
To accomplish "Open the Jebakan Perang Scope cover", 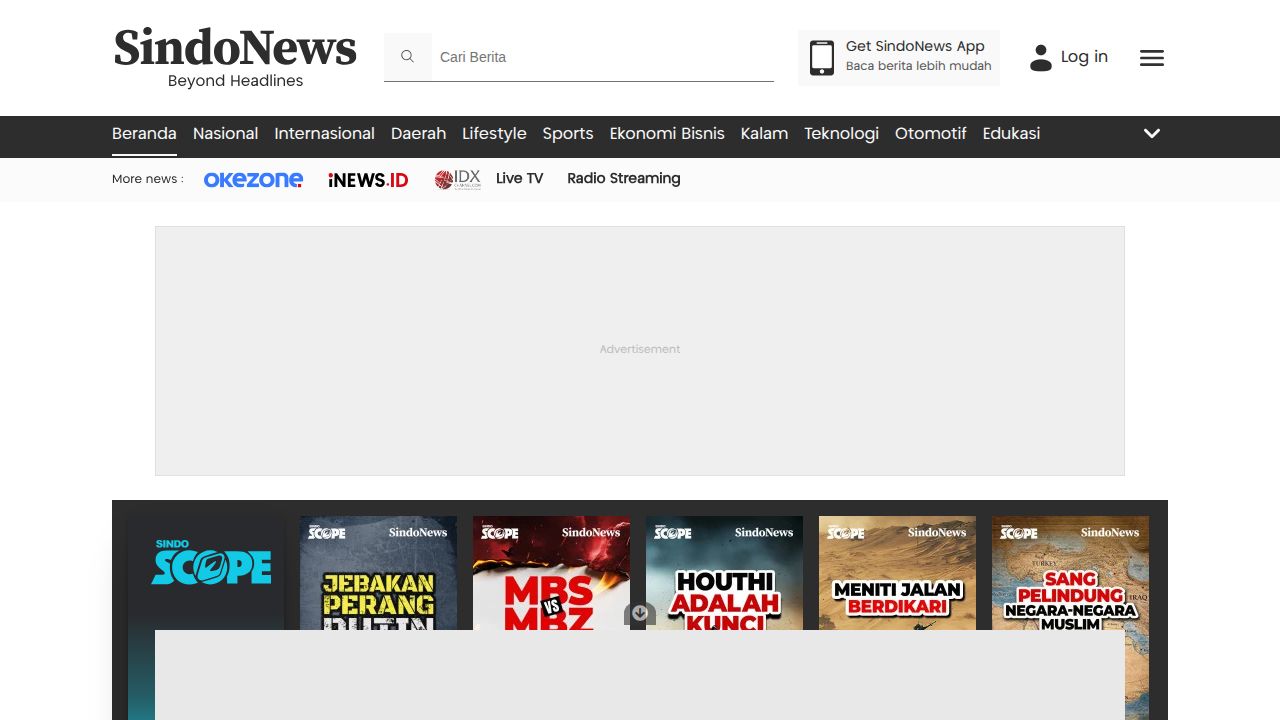I will tap(378, 573).
